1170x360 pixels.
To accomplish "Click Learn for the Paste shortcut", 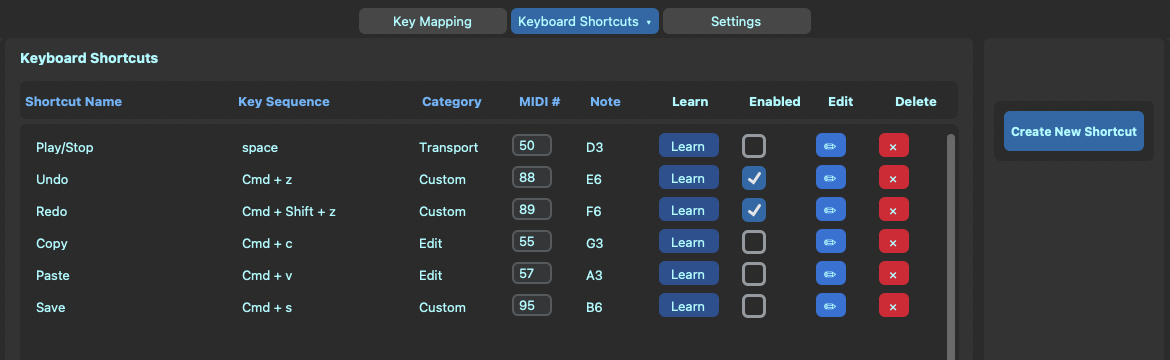I will click(688, 274).
